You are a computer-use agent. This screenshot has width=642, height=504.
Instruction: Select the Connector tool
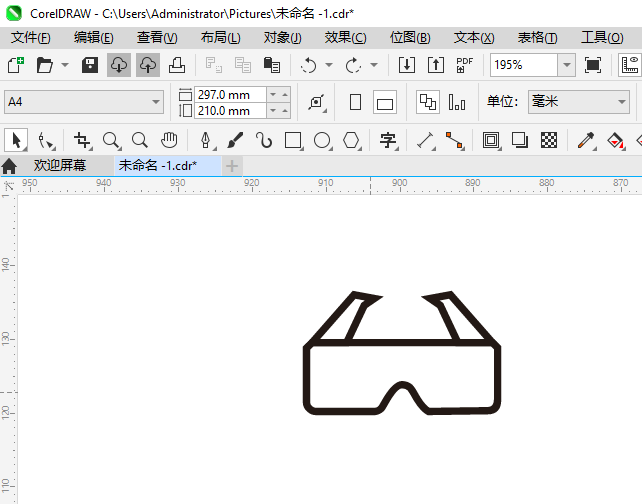(x=454, y=140)
